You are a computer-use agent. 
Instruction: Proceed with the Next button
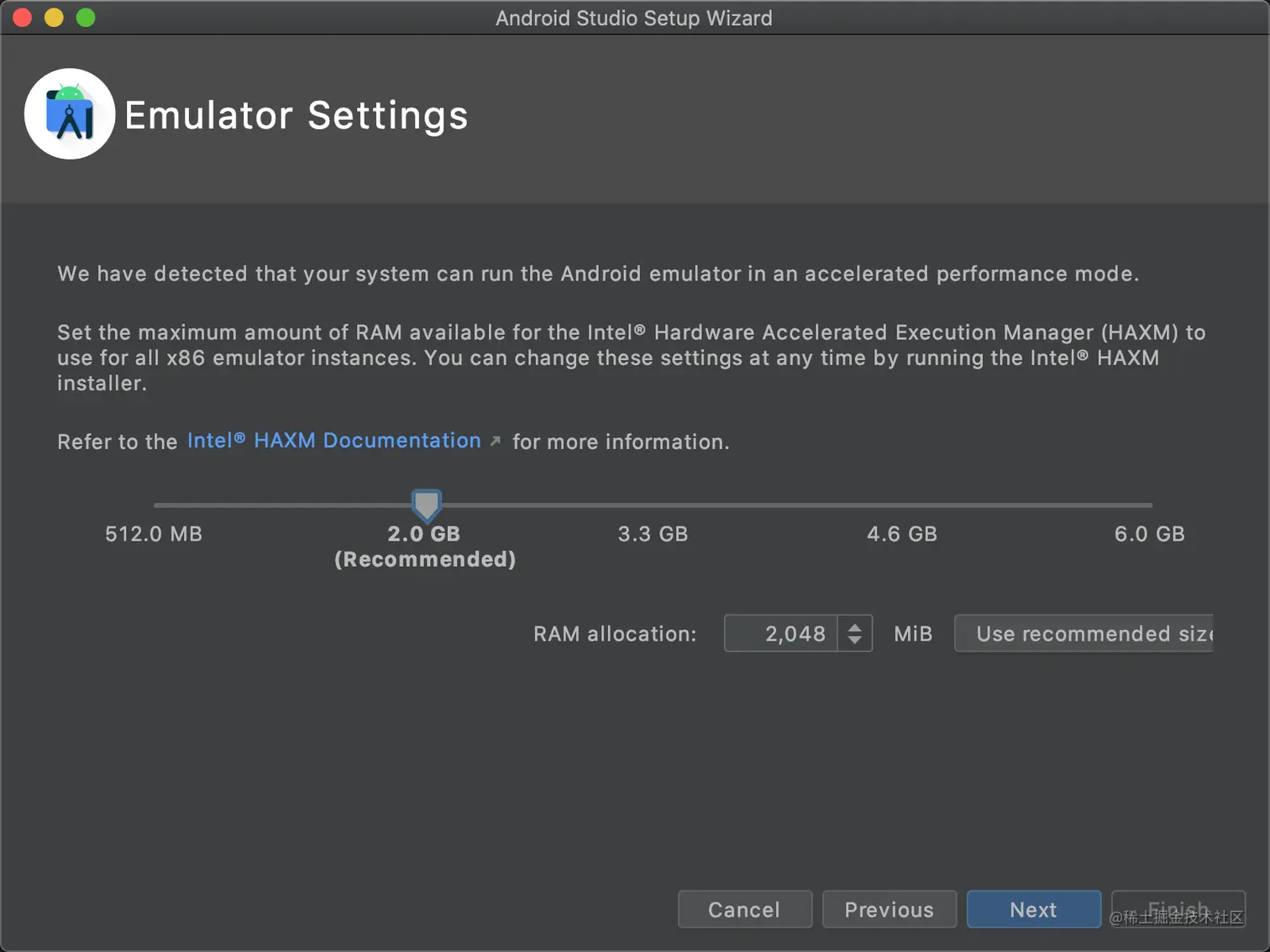(x=1033, y=909)
